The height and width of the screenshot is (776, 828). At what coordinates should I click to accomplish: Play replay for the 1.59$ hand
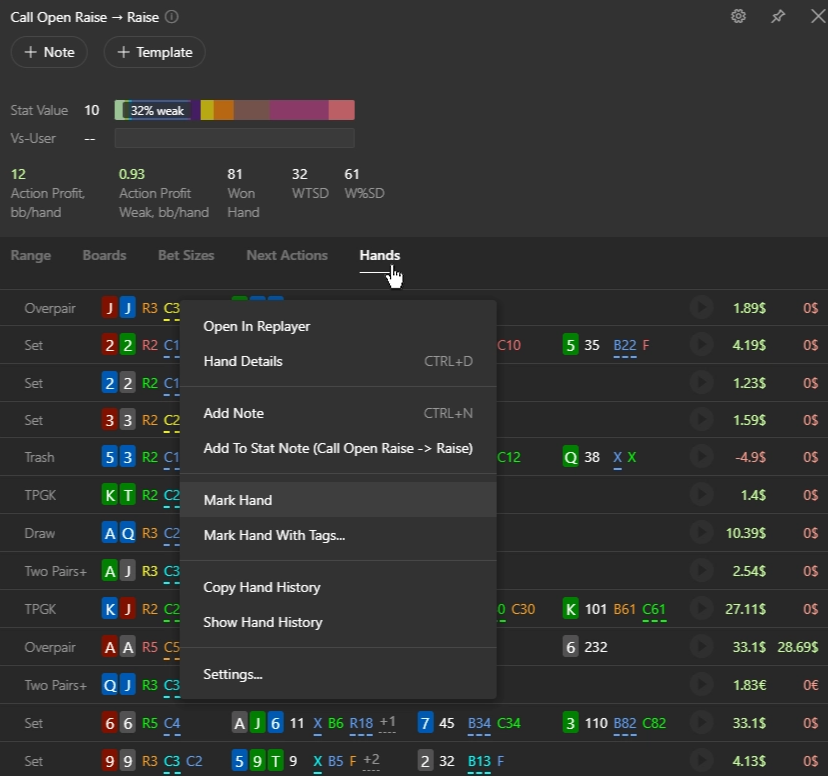[701, 420]
